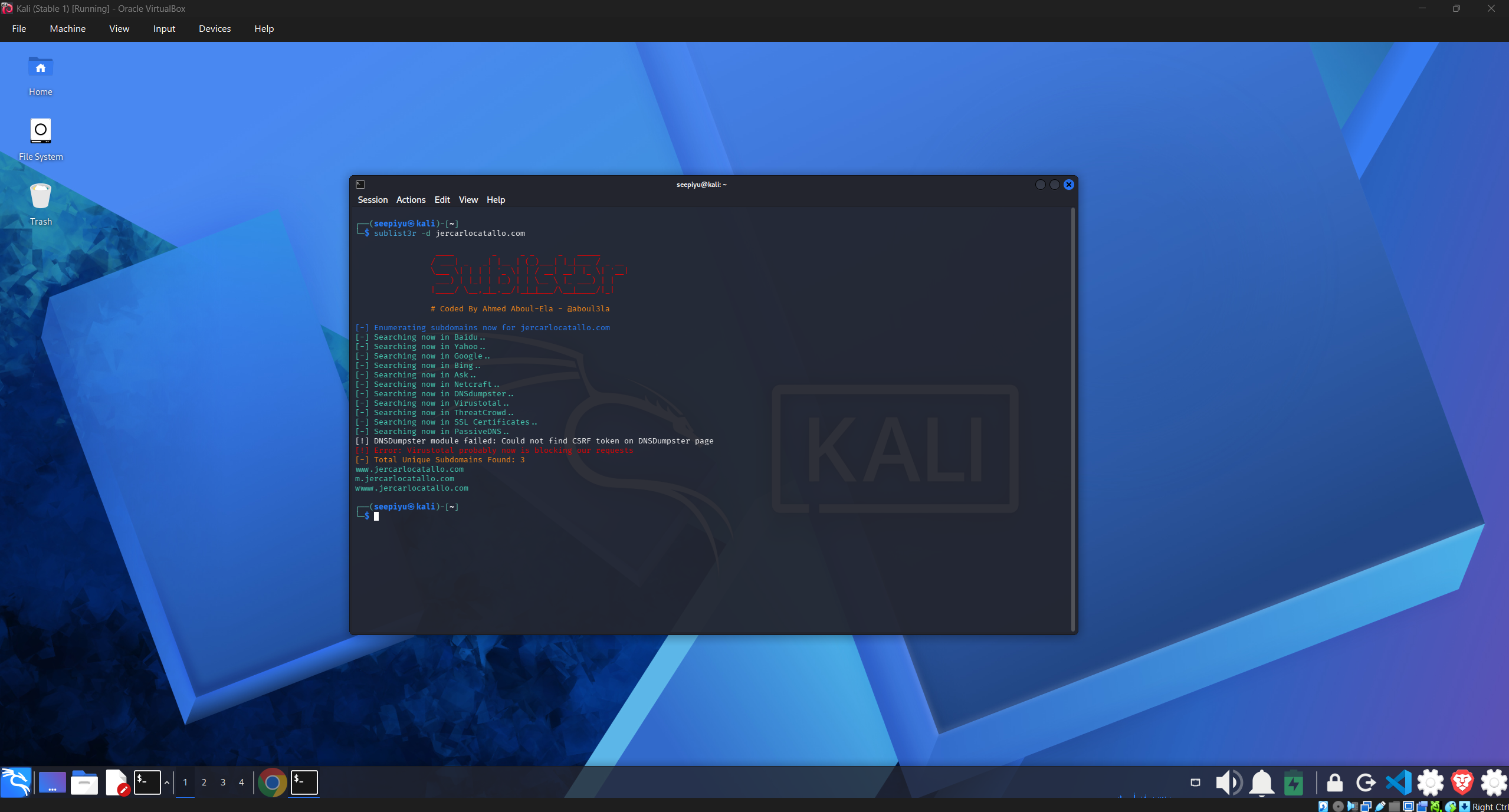Launch Brave browser from the panel
The height and width of the screenshot is (812, 1509).
pos(1462,783)
